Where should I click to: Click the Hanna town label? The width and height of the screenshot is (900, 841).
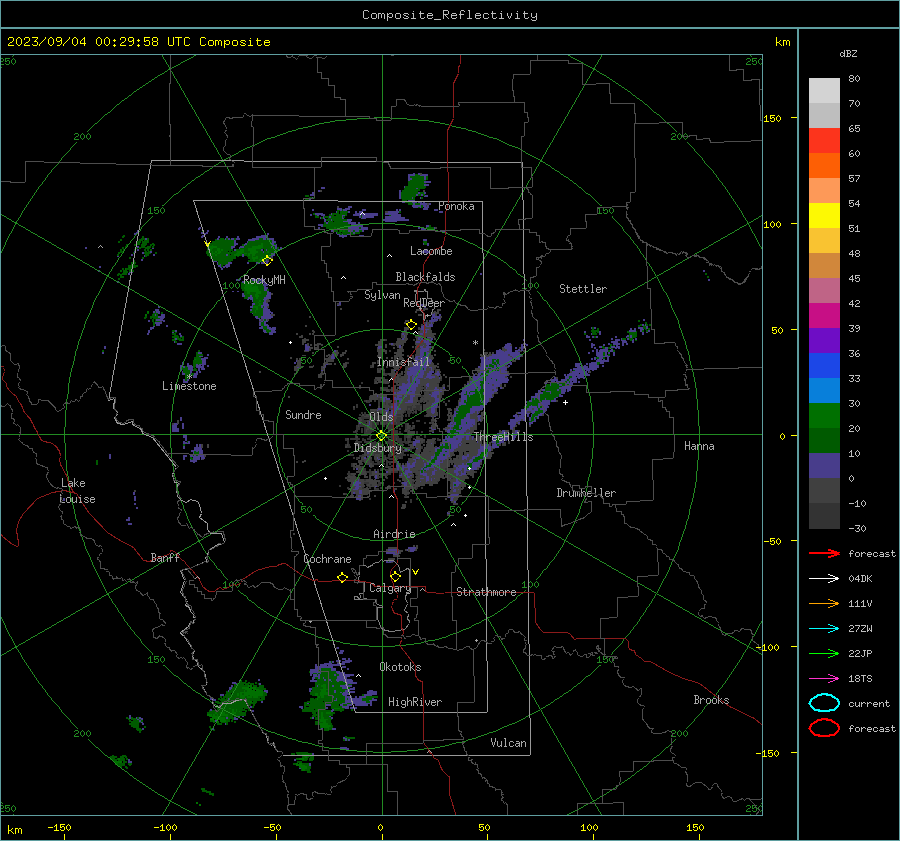point(699,446)
